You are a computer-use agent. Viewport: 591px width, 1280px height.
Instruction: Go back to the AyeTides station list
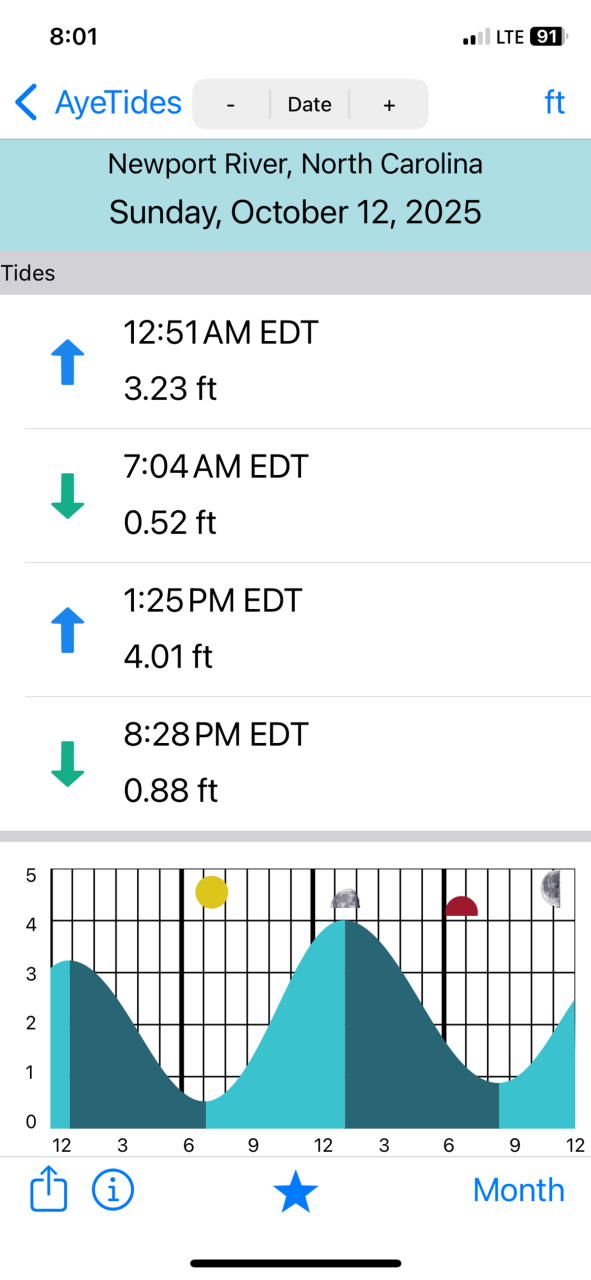tap(115, 102)
